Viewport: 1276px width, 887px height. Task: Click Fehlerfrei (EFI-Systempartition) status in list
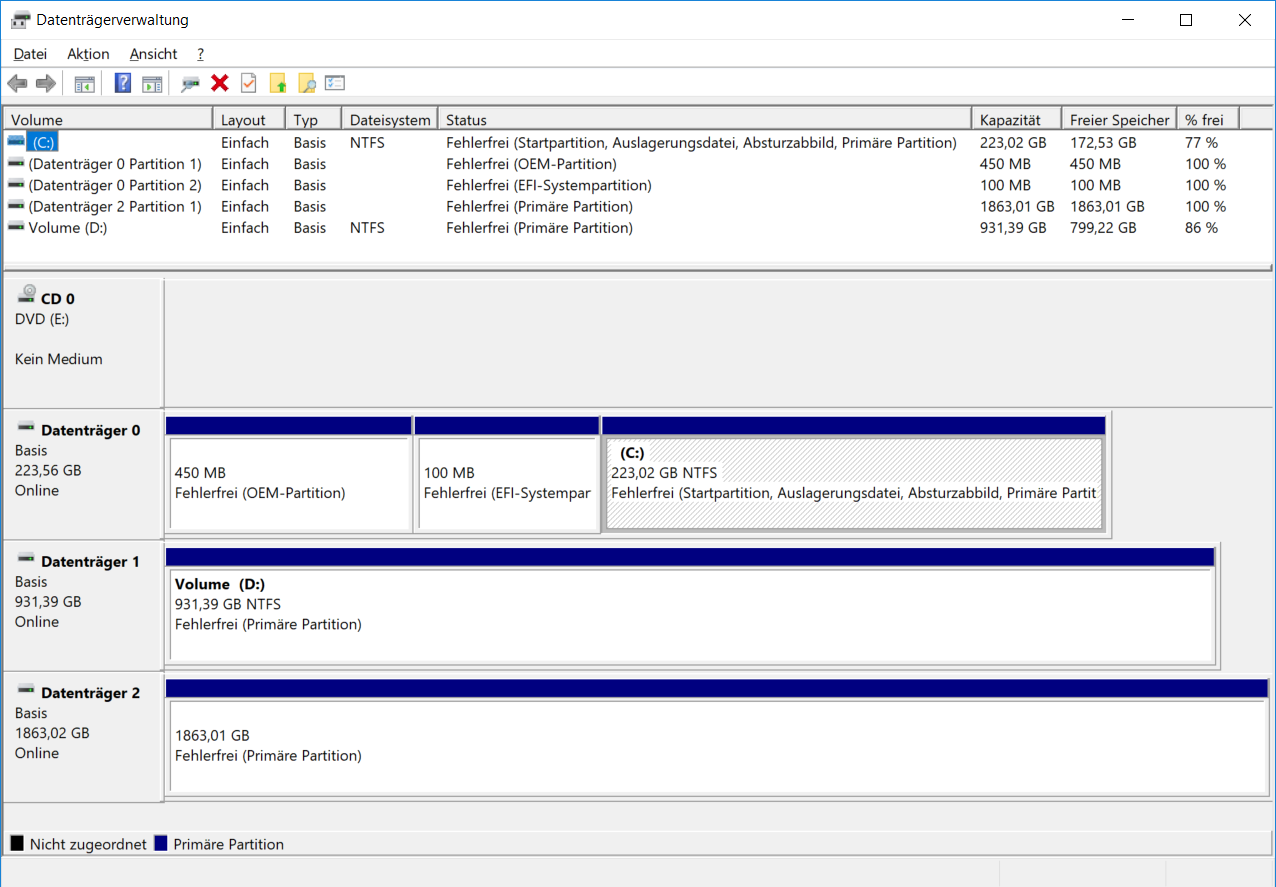point(549,185)
